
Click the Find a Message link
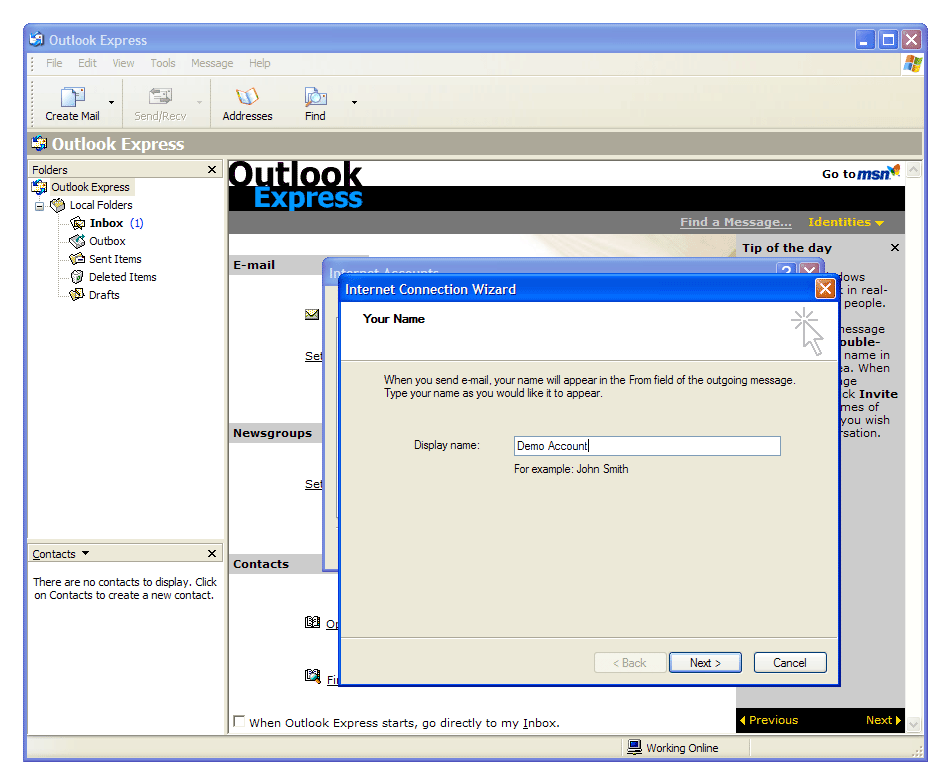point(735,222)
